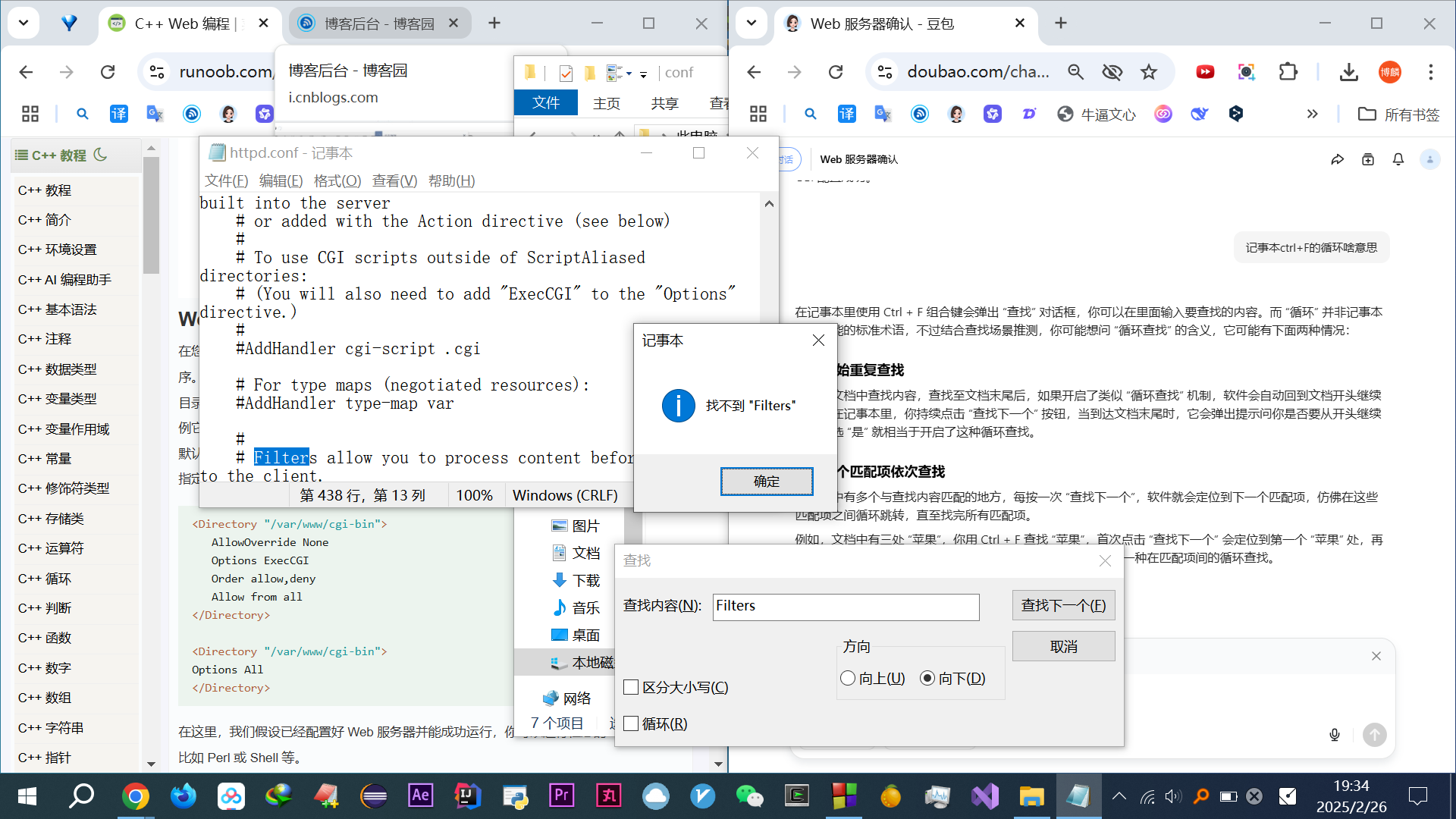Click the 查找下一个 button
The width and height of the screenshot is (1456, 819).
point(1062,605)
